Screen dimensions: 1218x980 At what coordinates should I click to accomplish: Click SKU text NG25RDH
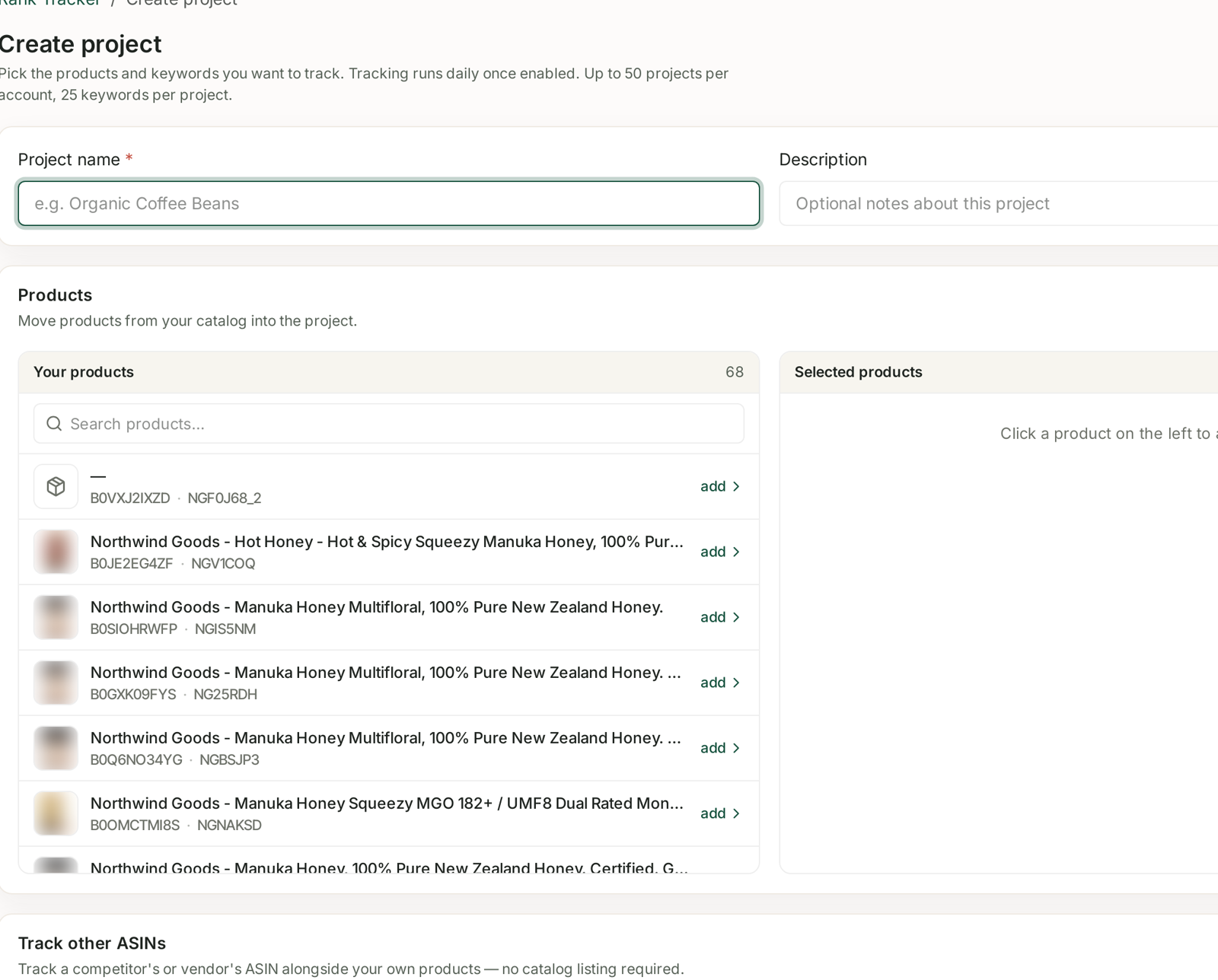click(x=225, y=695)
